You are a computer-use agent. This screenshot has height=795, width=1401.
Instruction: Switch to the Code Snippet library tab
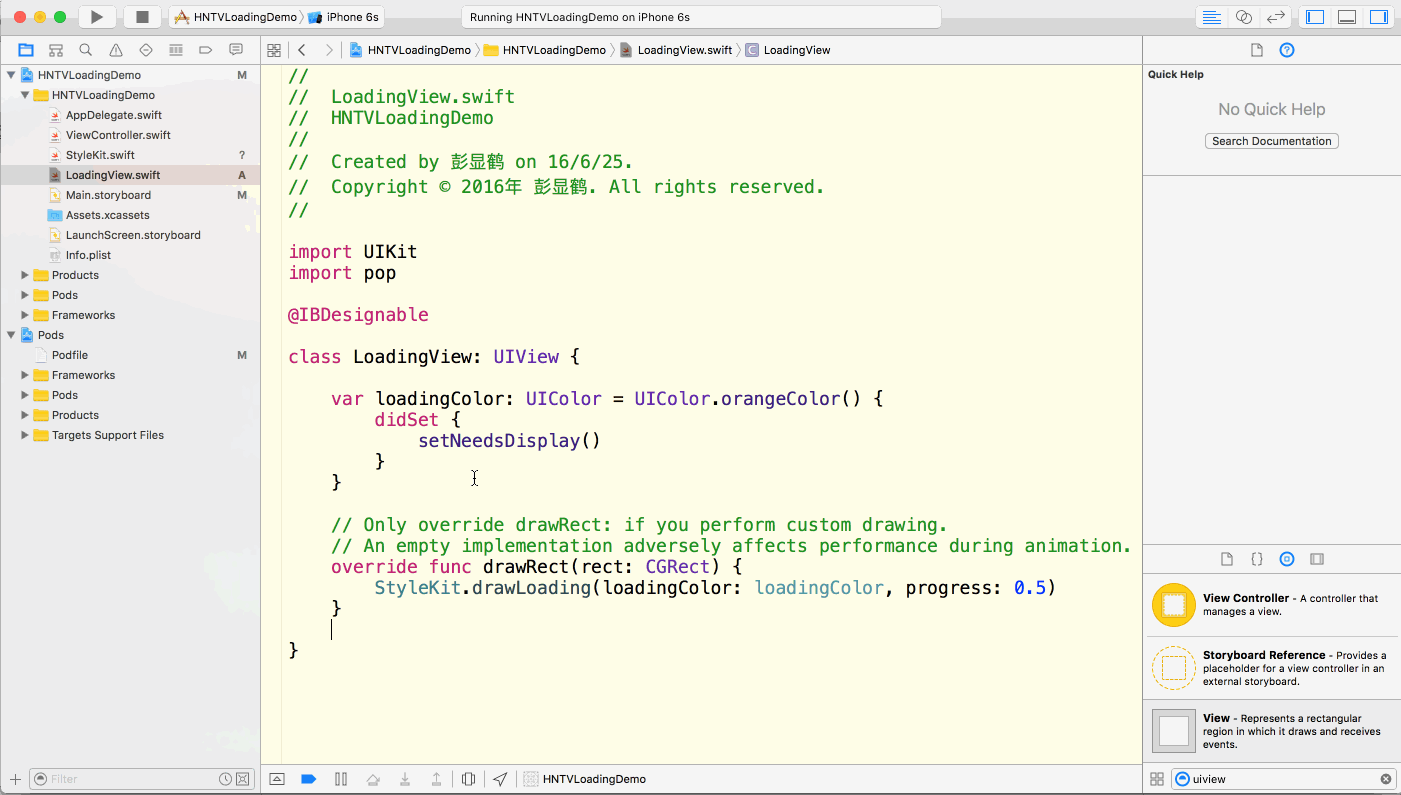coord(1257,559)
